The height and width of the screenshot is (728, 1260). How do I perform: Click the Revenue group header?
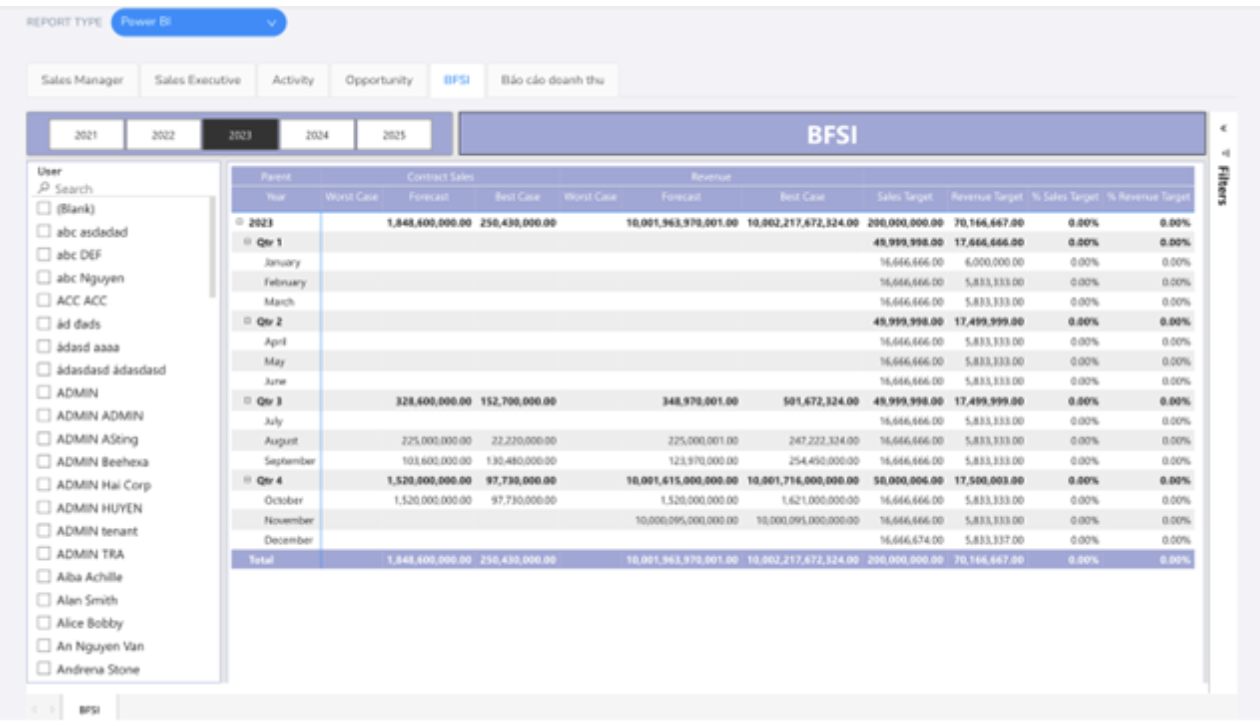point(712,176)
